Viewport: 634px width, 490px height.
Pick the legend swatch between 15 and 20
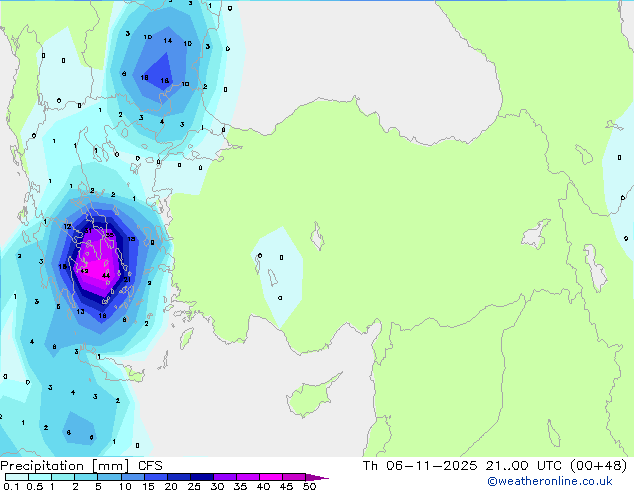156,477
